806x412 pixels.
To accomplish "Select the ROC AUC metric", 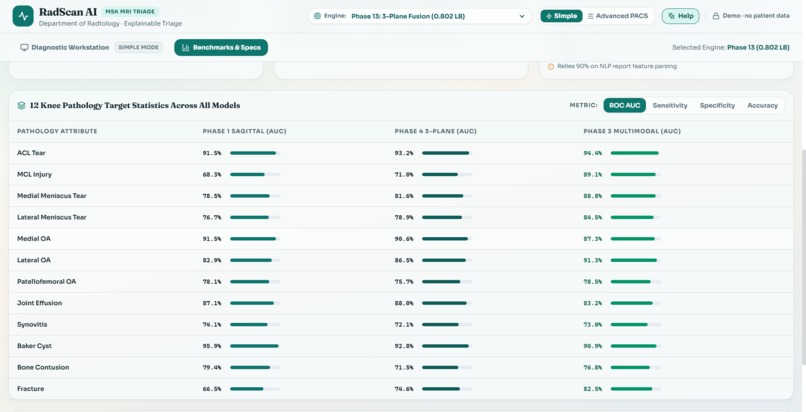I will coord(625,105).
